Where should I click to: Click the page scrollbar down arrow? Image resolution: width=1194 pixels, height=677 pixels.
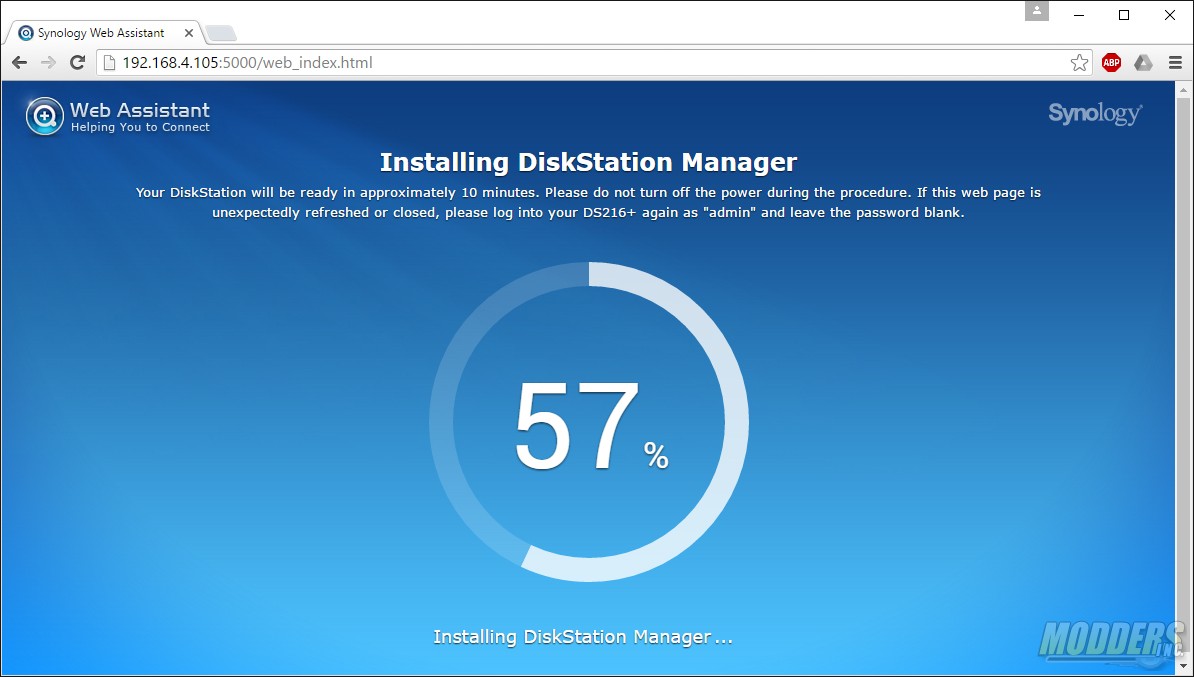[x=1183, y=666]
